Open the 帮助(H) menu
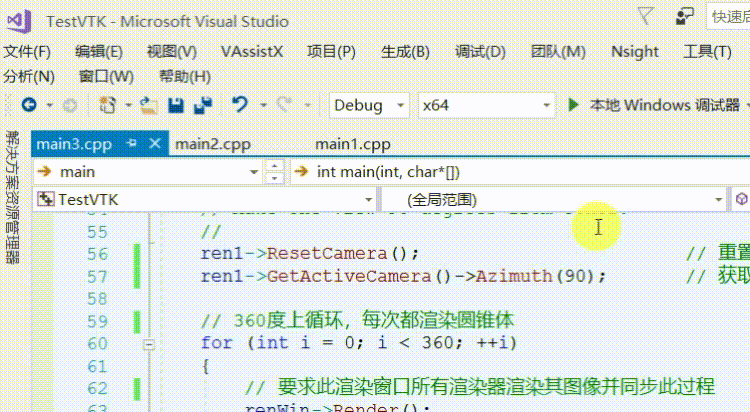 pyautogui.click(x=185, y=77)
